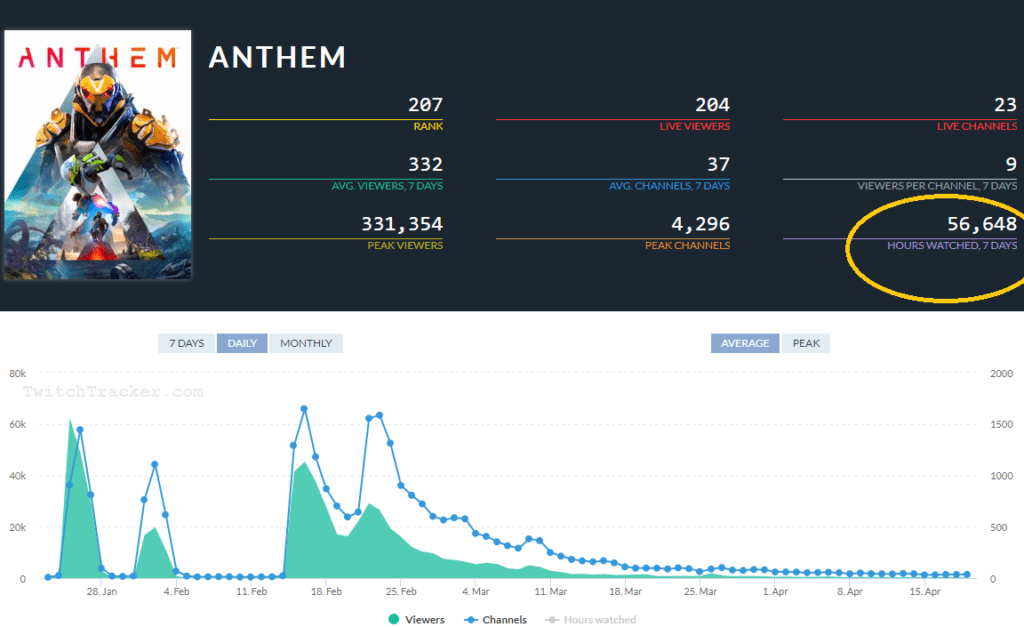
Task: Click the LIVE VIEWERS label
Action: tap(695, 126)
